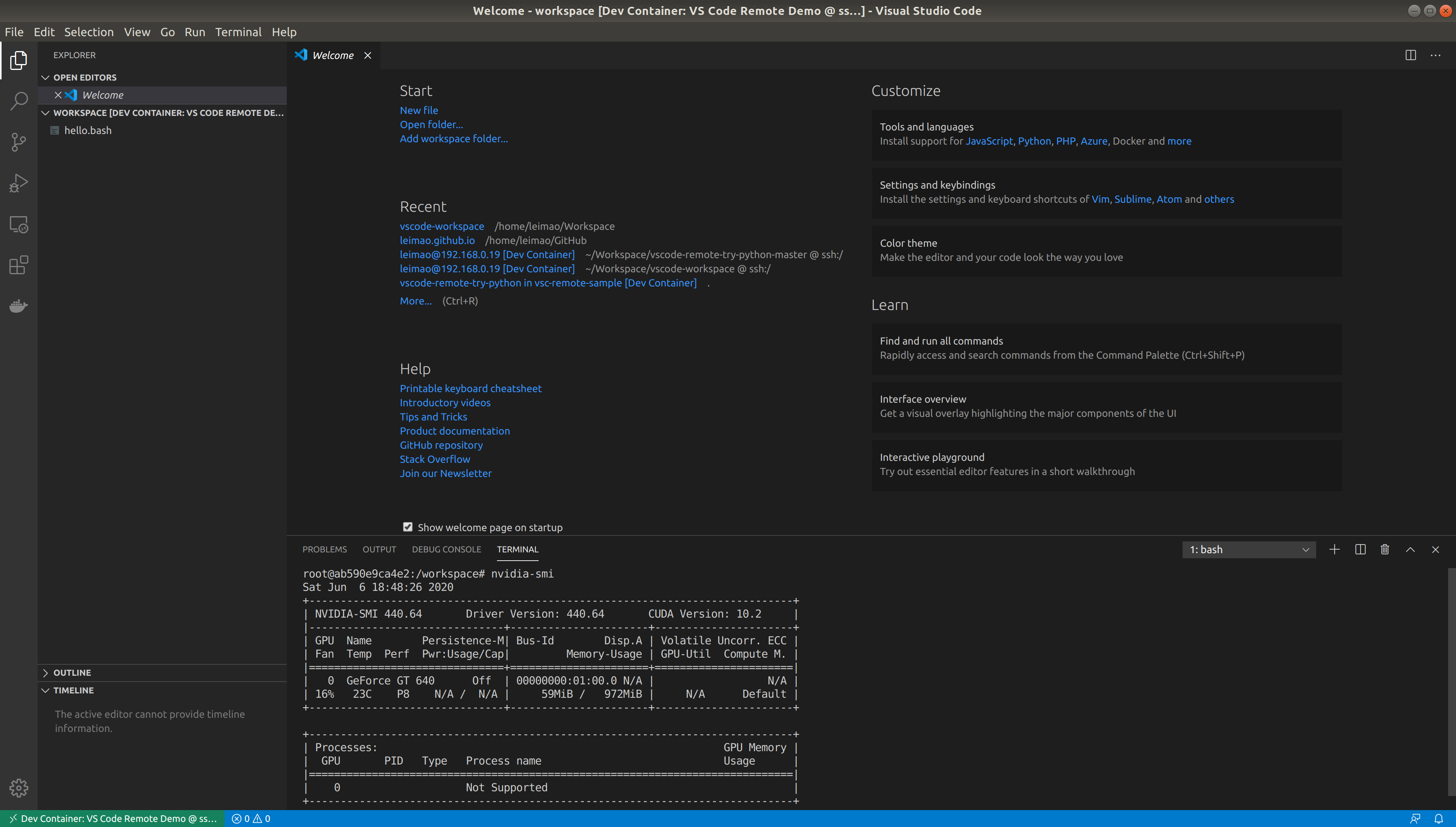Viewport: 1456px width, 827px height.
Task: Select the Terminal panel tab
Action: click(x=517, y=549)
